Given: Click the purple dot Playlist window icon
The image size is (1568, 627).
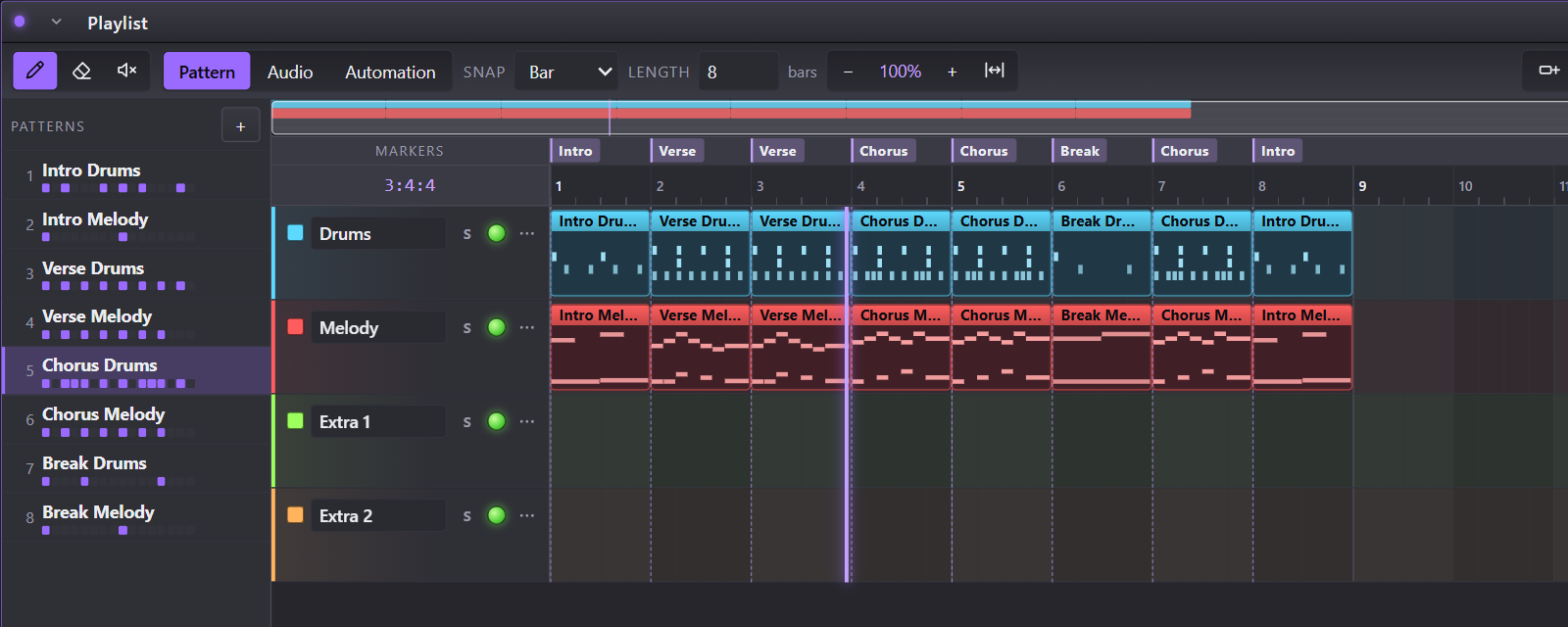Looking at the screenshot, I should [20, 21].
